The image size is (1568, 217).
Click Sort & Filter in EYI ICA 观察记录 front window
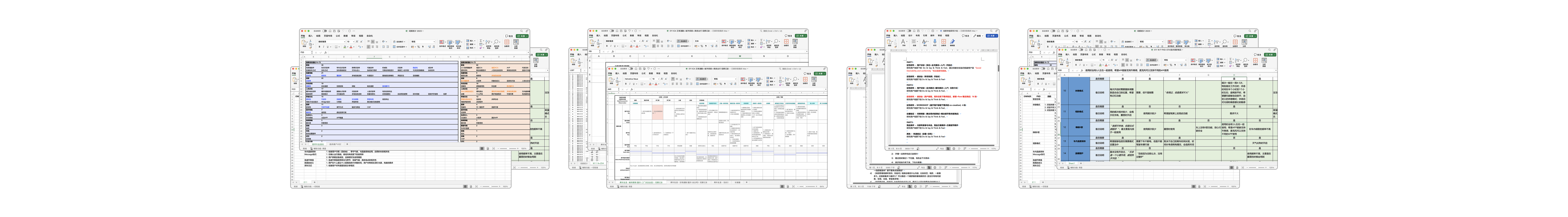787,80
